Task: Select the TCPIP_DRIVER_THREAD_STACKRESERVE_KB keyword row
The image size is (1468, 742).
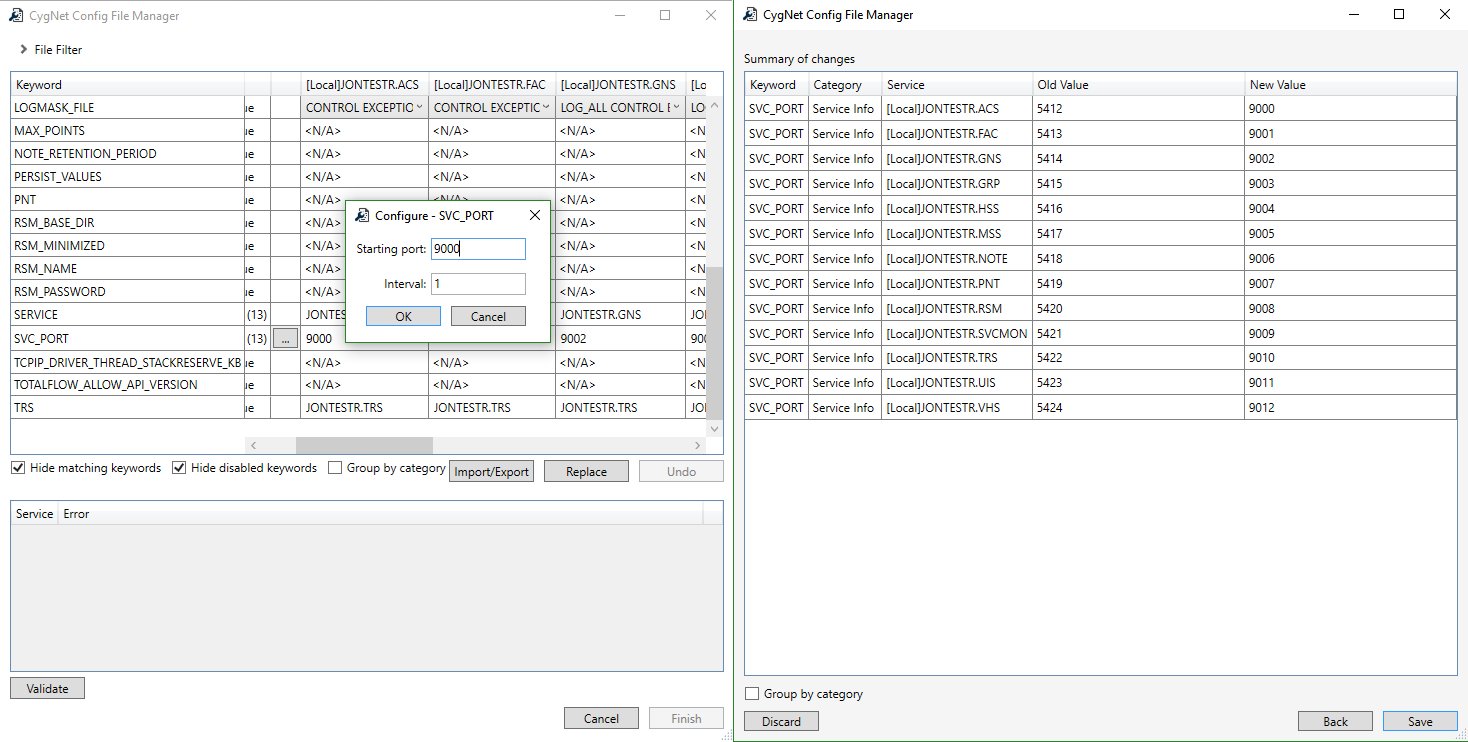Action: coord(127,362)
